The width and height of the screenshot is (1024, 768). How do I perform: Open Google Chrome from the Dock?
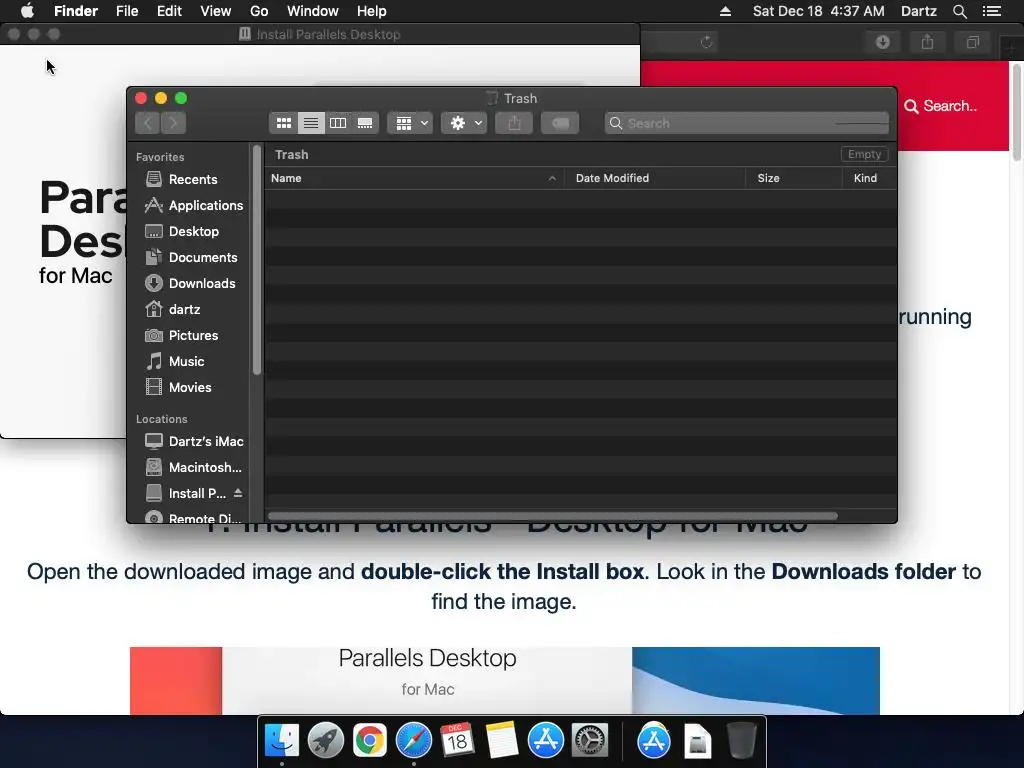(x=370, y=741)
